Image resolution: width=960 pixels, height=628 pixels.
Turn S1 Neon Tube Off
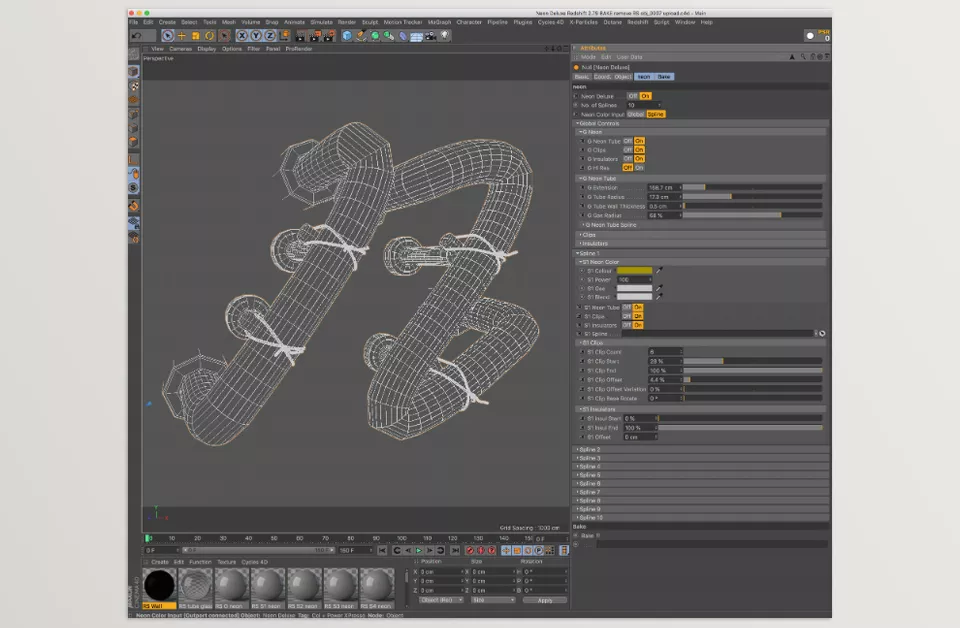(x=627, y=307)
